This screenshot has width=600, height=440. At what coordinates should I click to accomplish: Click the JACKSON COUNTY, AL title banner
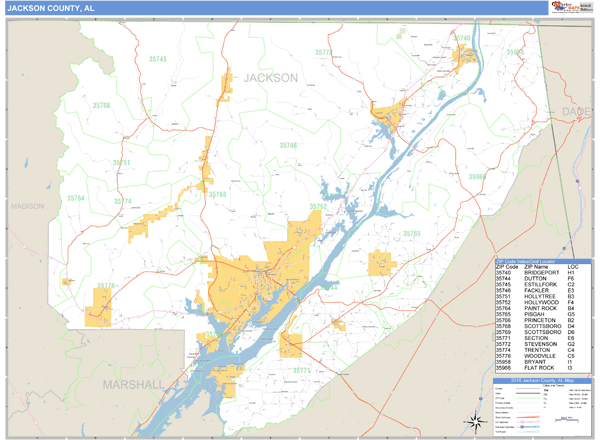click(x=276, y=8)
